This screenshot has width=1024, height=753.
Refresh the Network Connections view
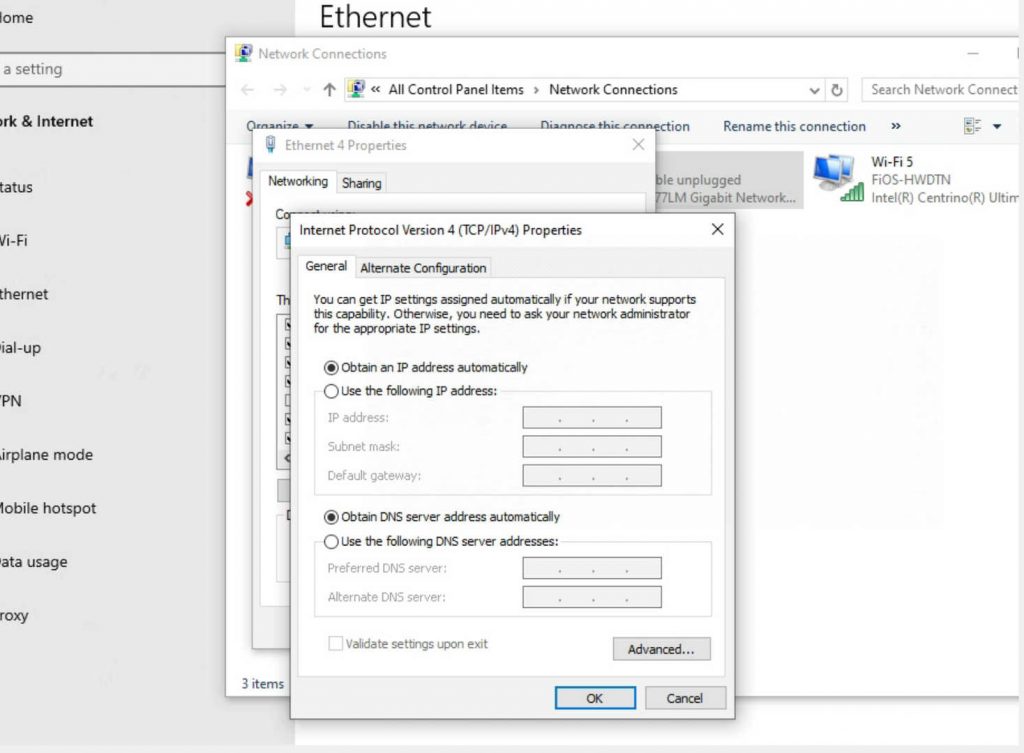(837, 89)
